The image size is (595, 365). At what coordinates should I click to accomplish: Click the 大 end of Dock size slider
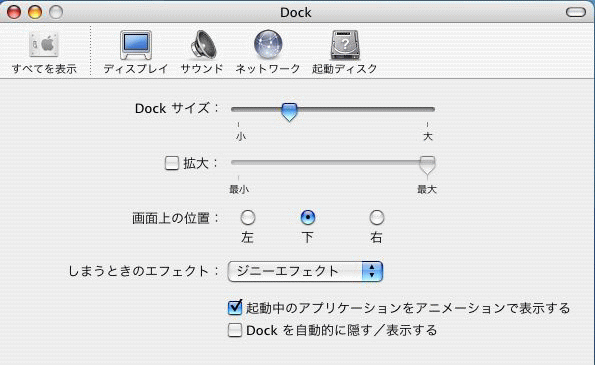click(x=428, y=136)
